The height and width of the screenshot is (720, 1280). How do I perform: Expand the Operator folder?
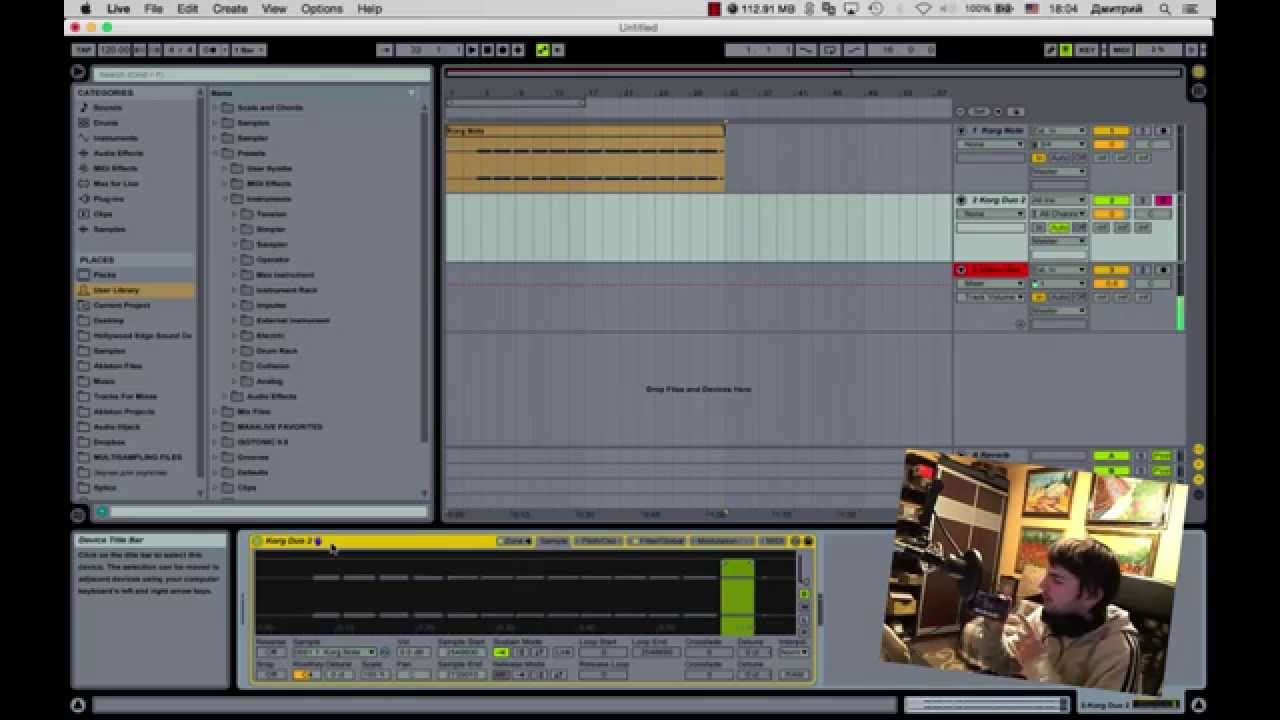[235, 260]
